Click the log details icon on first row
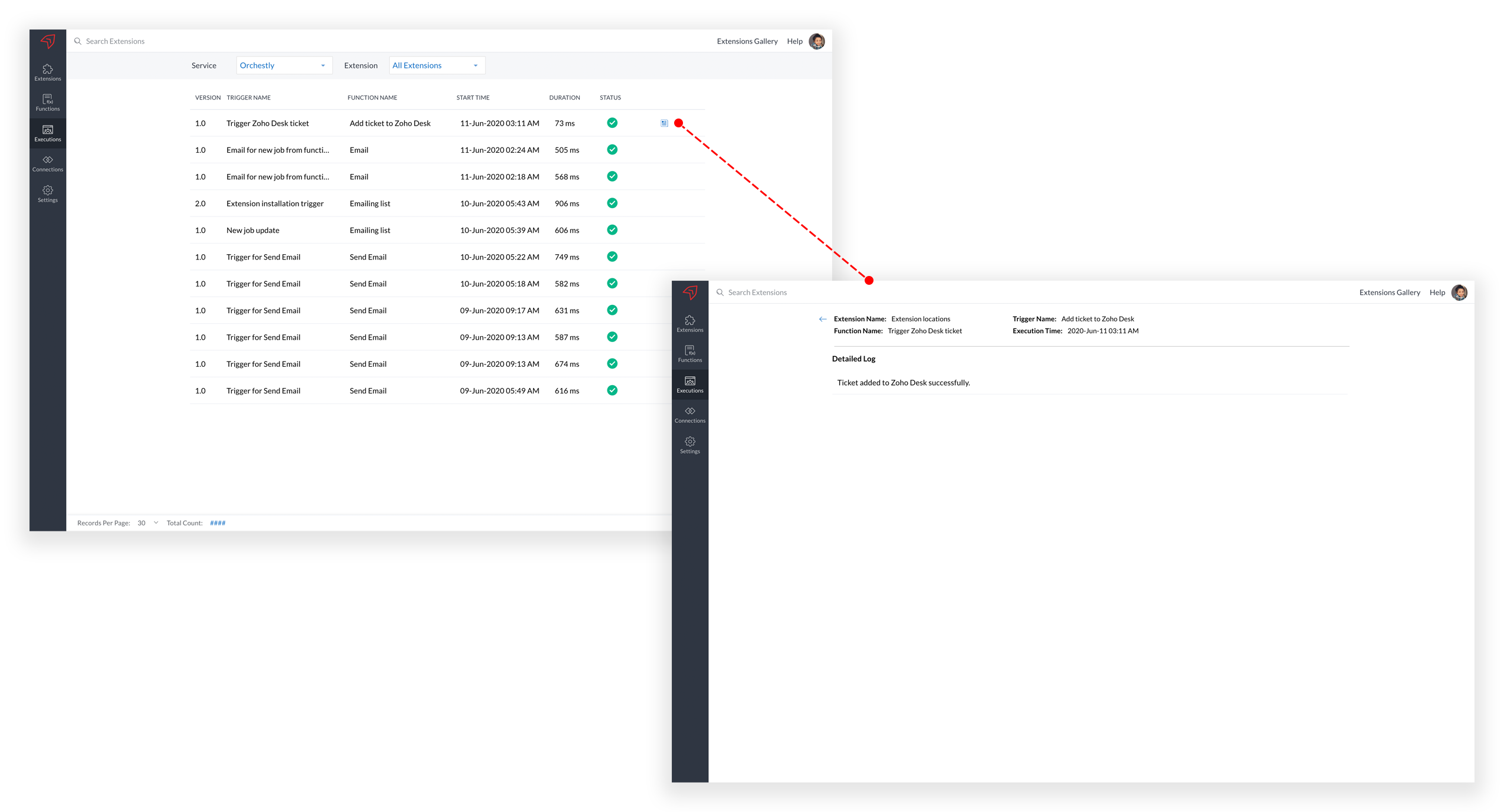Viewport: 1504px width, 812px height. (664, 123)
